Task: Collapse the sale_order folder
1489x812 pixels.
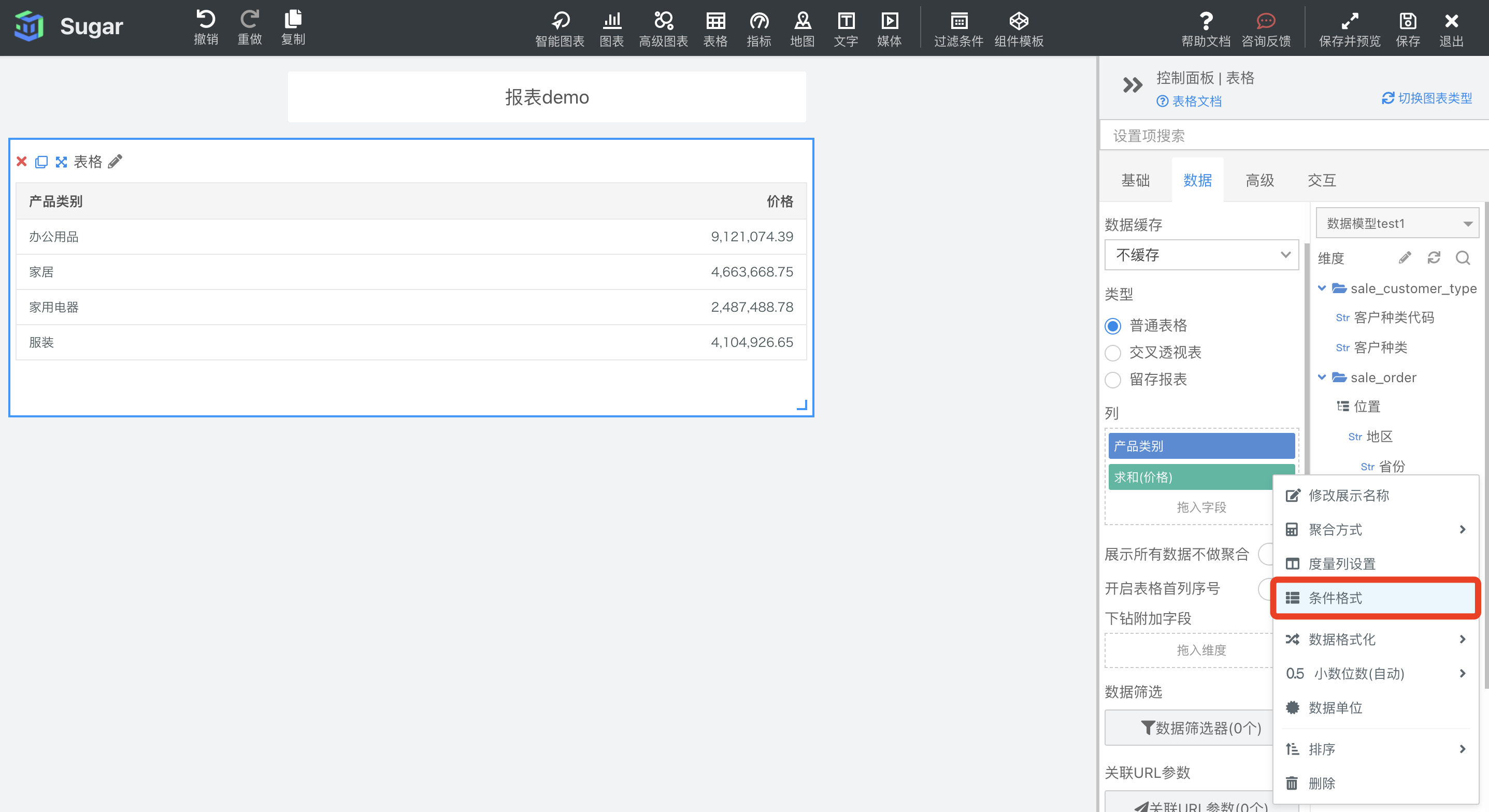Action: click(x=1321, y=377)
